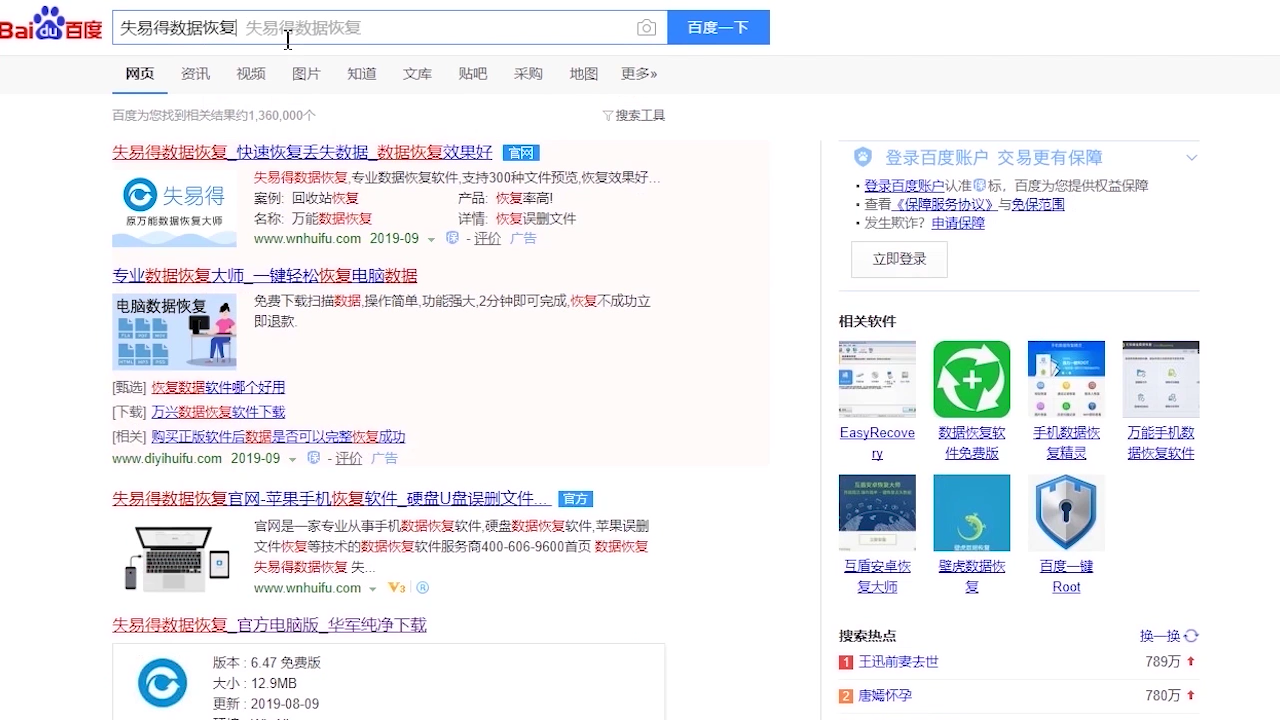Click the 电脑数据恢复 thumbnail image
1280x720 pixels.
174,332
